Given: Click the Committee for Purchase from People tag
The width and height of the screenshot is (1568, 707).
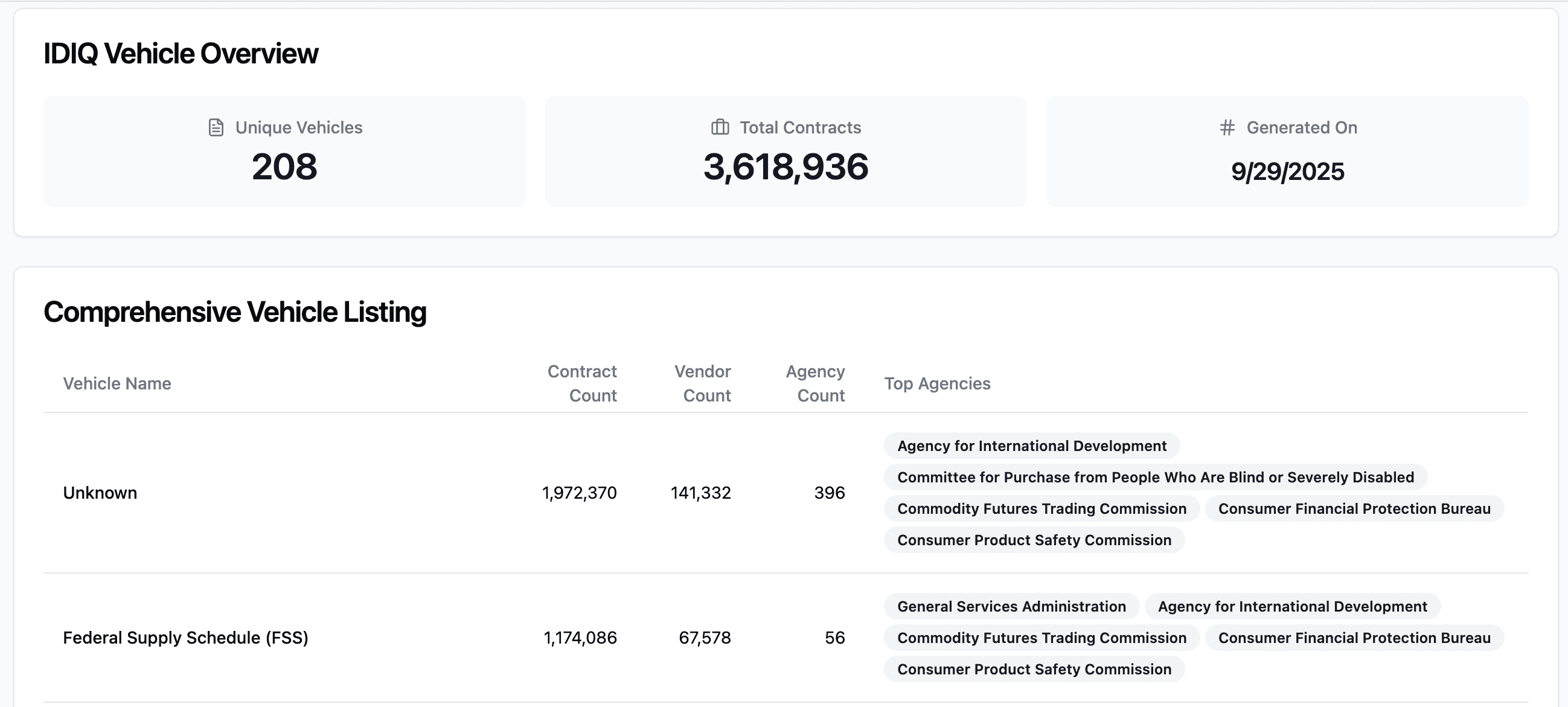Looking at the screenshot, I should pos(1155,478).
